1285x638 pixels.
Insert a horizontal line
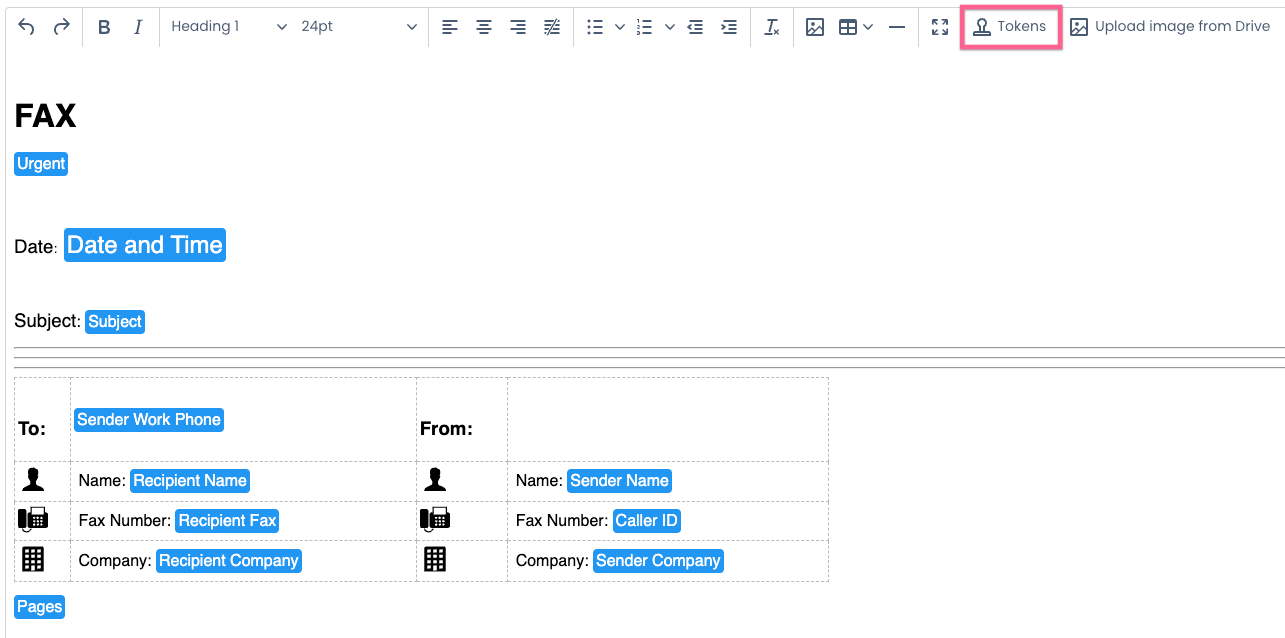point(897,27)
